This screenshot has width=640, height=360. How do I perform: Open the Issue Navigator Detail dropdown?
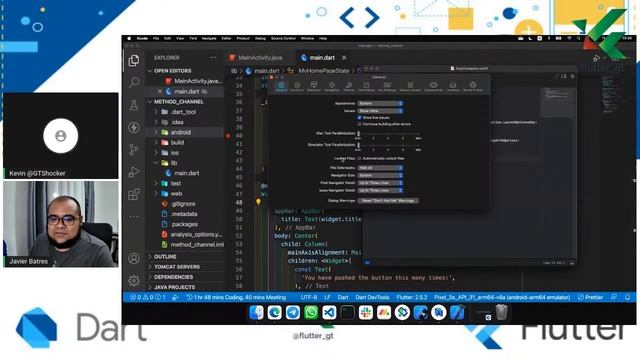coord(380,190)
